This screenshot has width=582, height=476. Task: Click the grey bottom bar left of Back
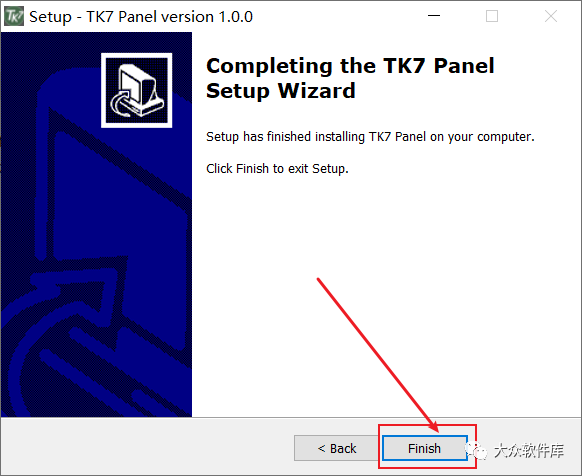click(x=147, y=446)
